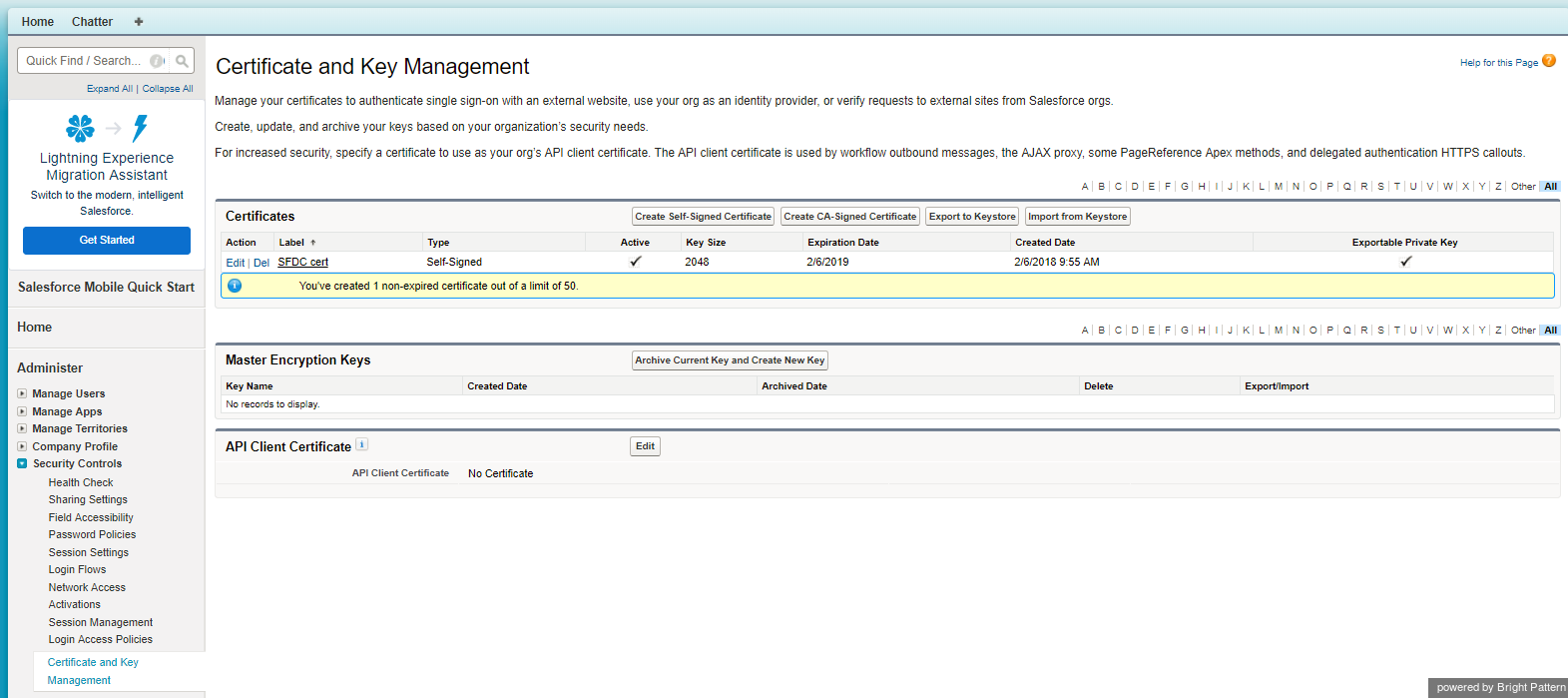This screenshot has height=698, width=1568.
Task: Sort certificates by Expiration Date column
Action: click(843, 243)
